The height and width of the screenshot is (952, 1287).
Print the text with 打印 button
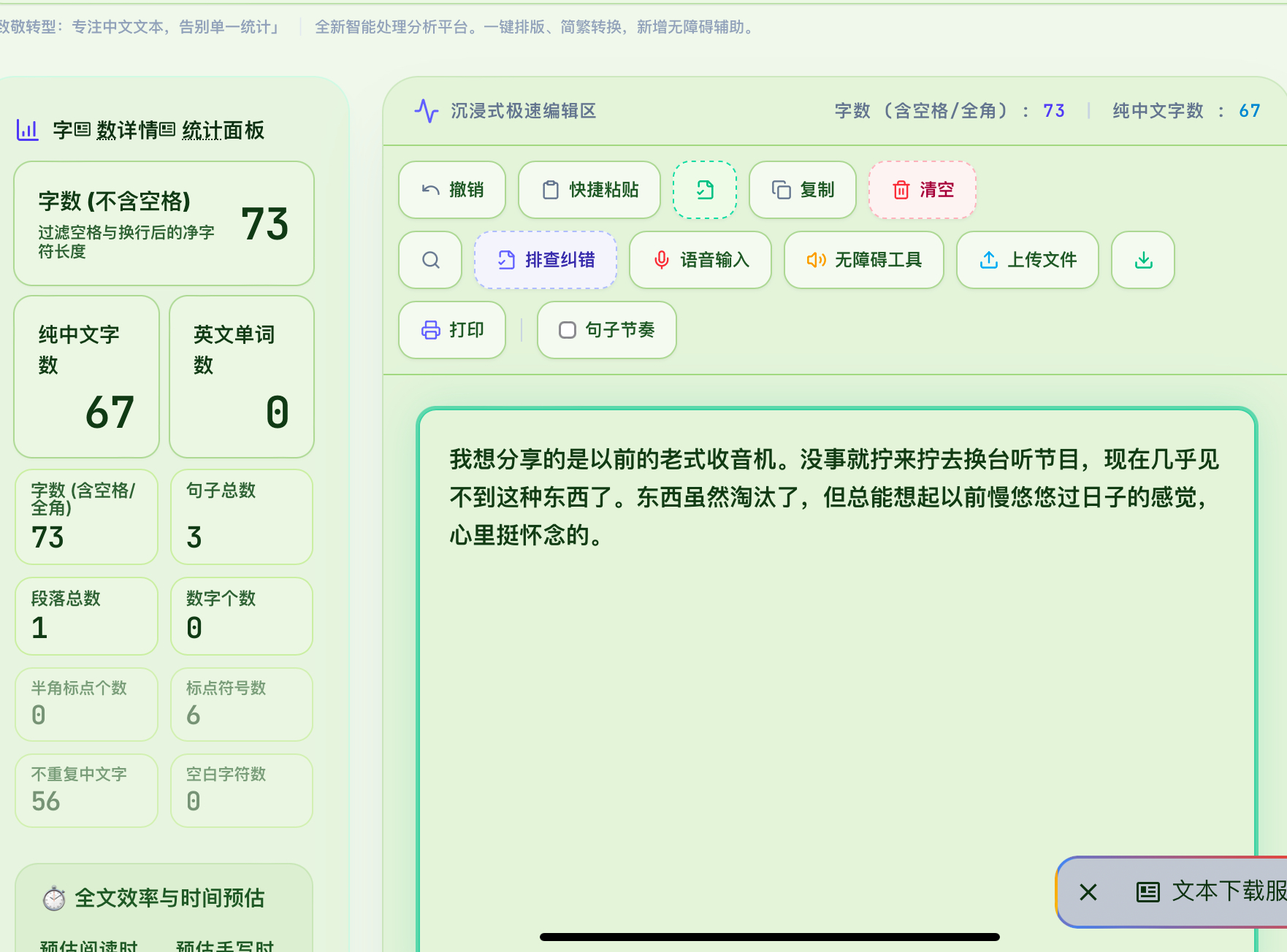[452, 330]
